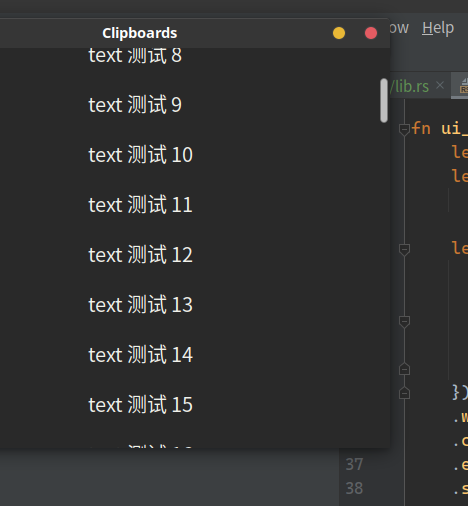The image size is (468, 506).
Task: Switch to the lib.rs tab
Action: (x=410, y=86)
